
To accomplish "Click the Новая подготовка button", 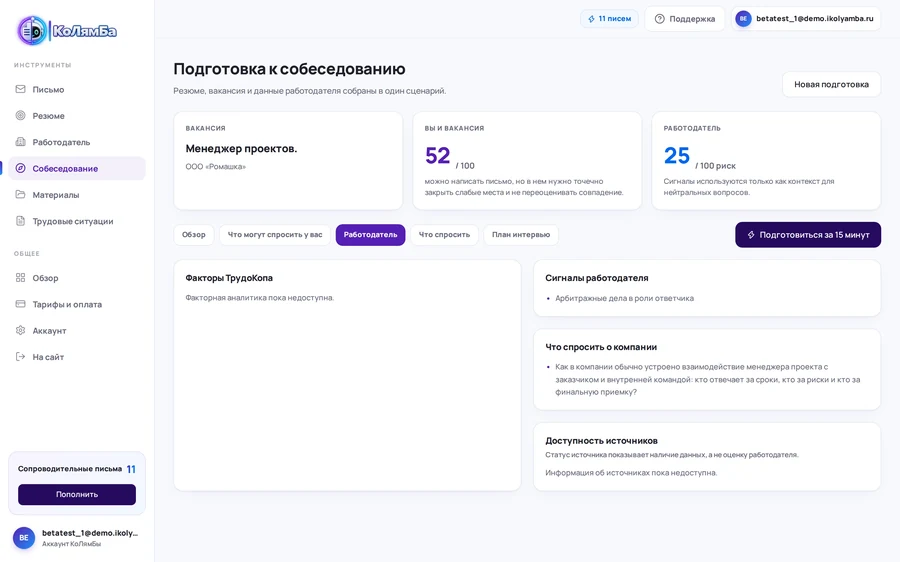I will coord(831,84).
